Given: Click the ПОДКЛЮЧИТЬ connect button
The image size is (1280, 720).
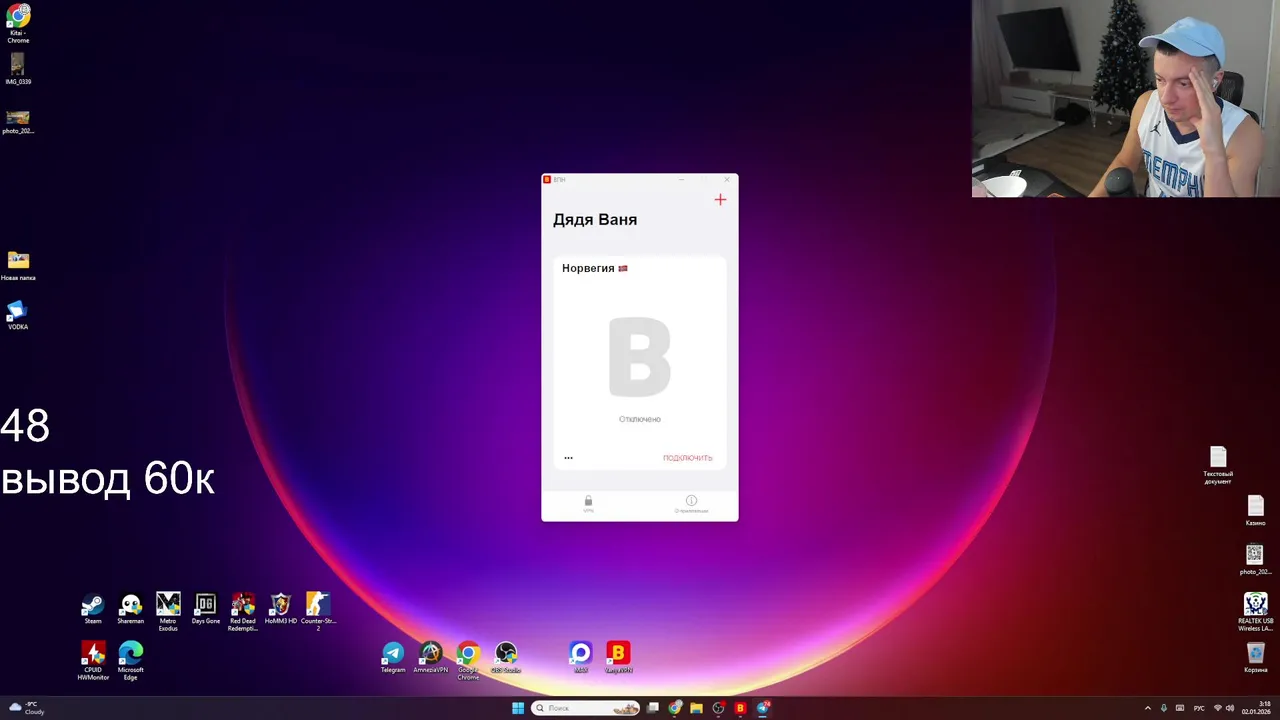Looking at the screenshot, I should pyautogui.click(x=688, y=458).
